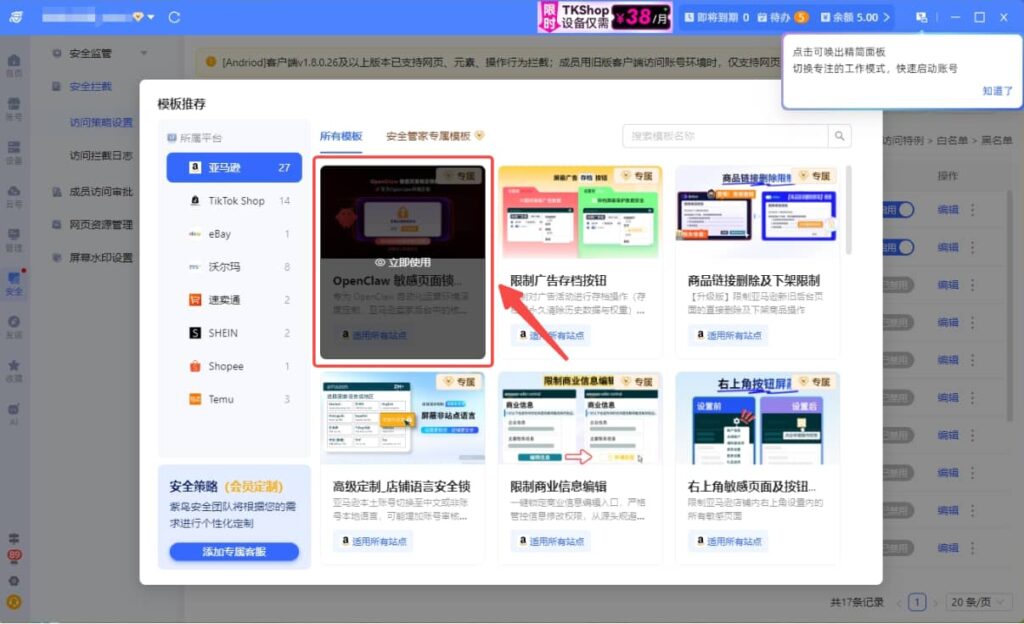Image resolution: width=1024 pixels, height=624 pixels.
Task: Click the magnifier search icon in the modal
Action: pyautogui.click(x=839, y=136)
